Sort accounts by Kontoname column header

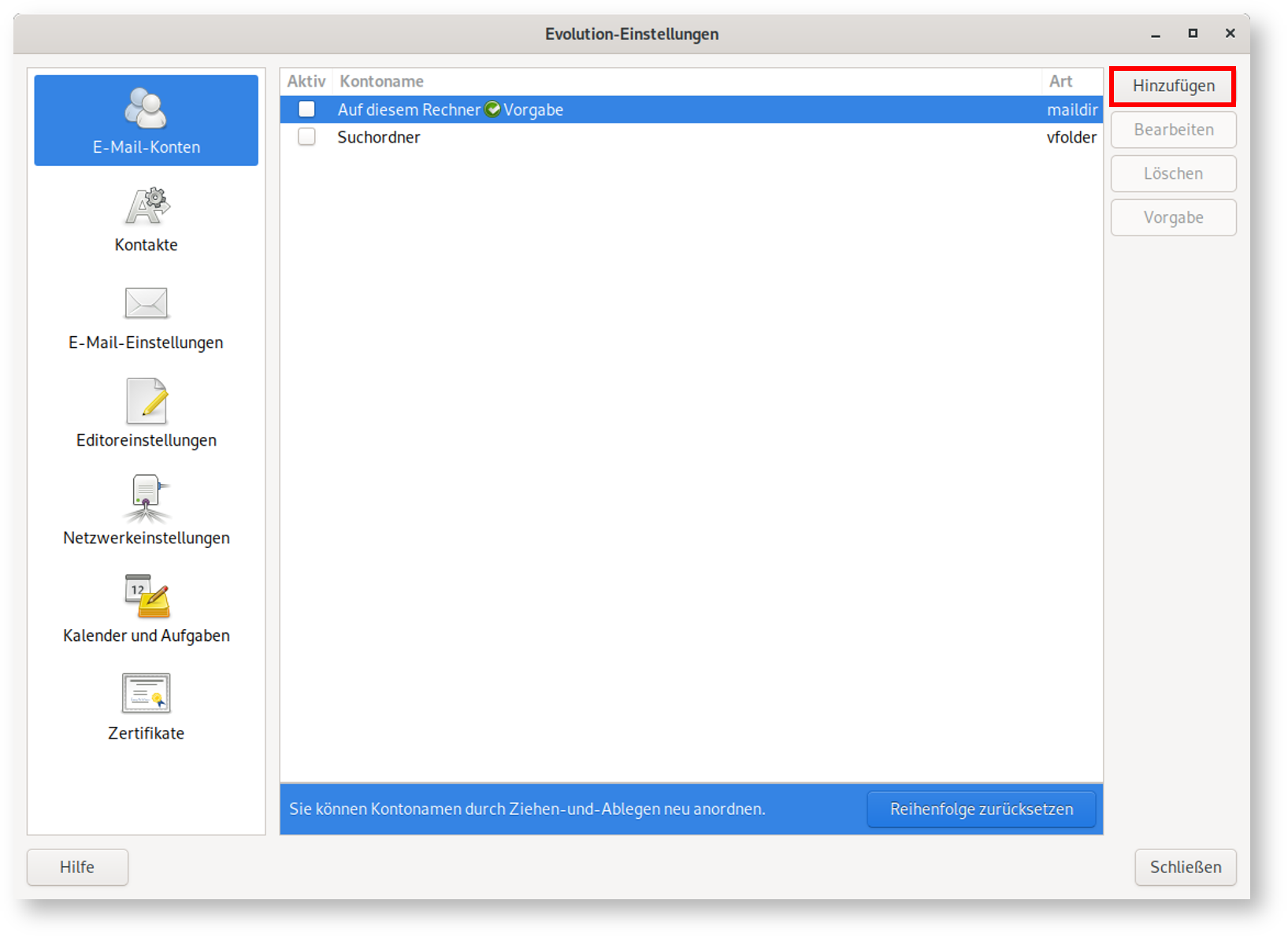click(381, 81)
